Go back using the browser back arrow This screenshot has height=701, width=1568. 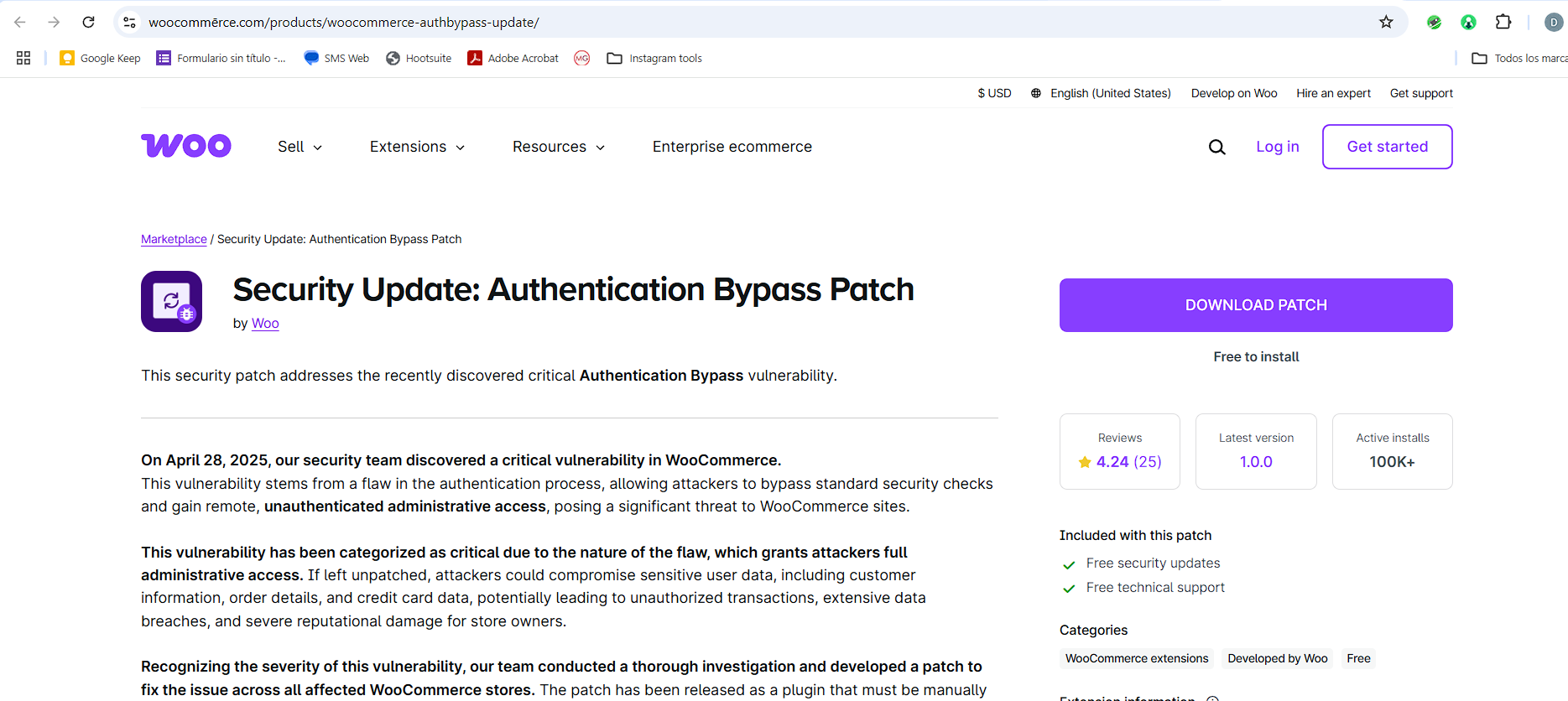tap(20, 22)
